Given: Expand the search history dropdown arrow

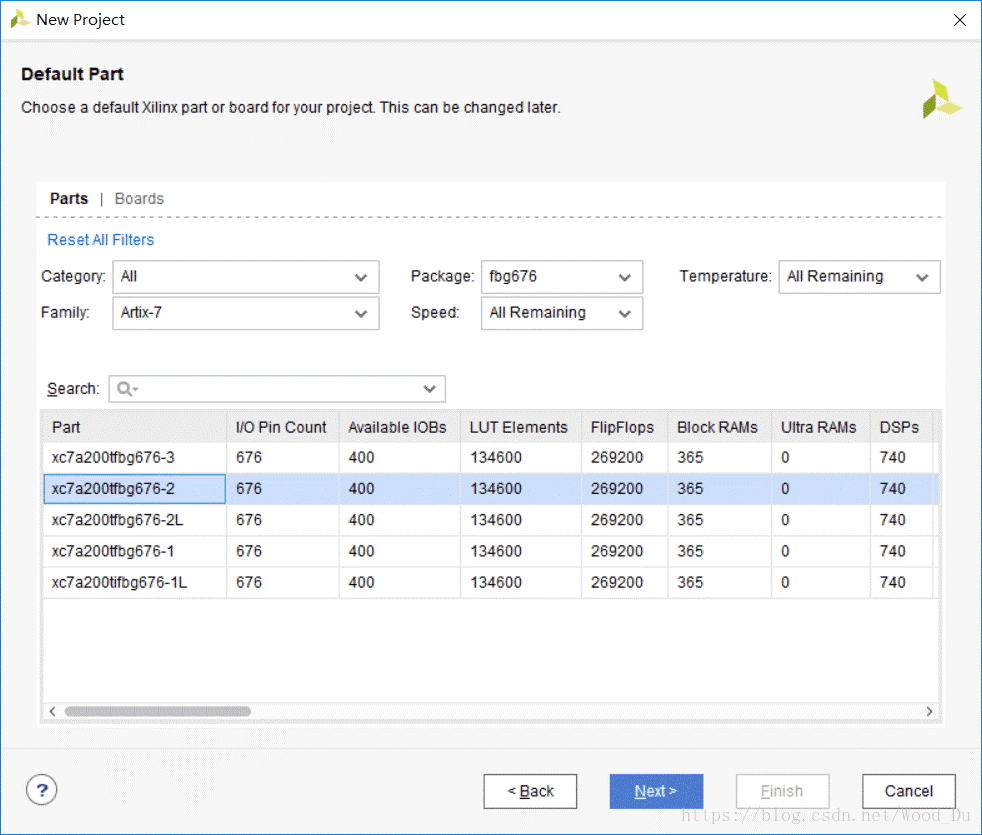Looking at the screenshot, I should click(430, 389).
